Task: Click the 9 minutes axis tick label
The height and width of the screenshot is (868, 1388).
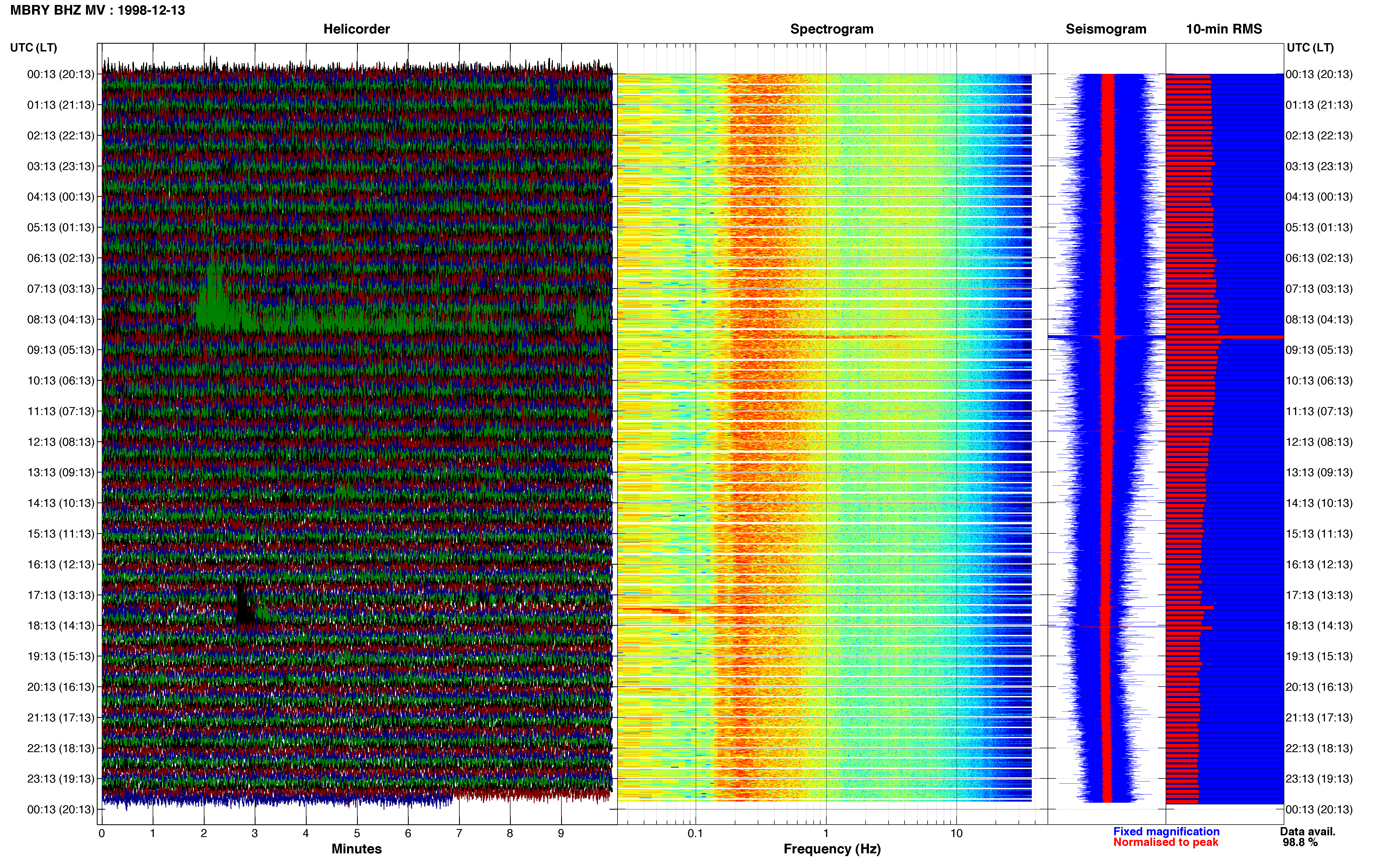Action: coord(561,833)
